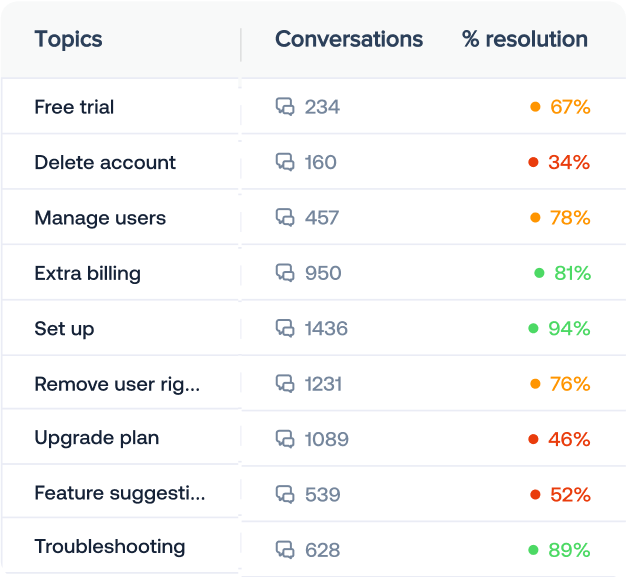Screen dimensions: 626x577
Task: Open the Free trial topic
Action: pos(74,107)
